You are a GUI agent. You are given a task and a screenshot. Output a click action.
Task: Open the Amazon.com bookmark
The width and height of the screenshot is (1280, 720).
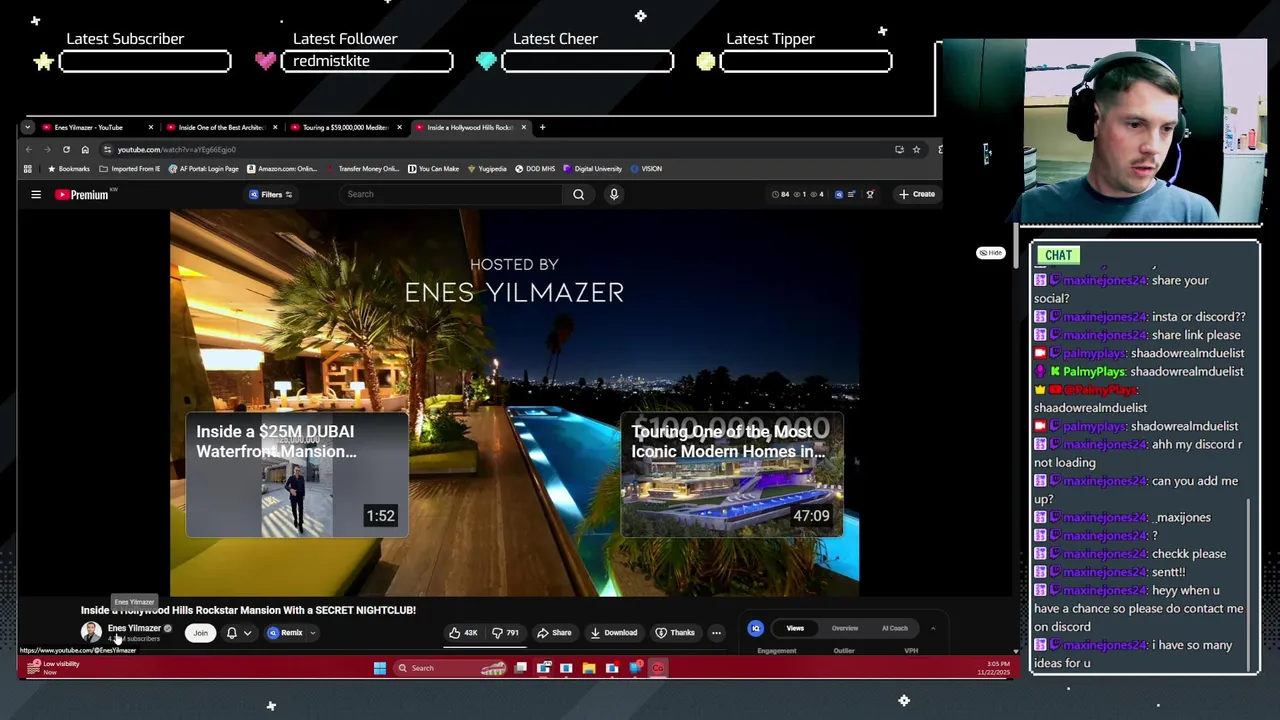coord(282,168)
